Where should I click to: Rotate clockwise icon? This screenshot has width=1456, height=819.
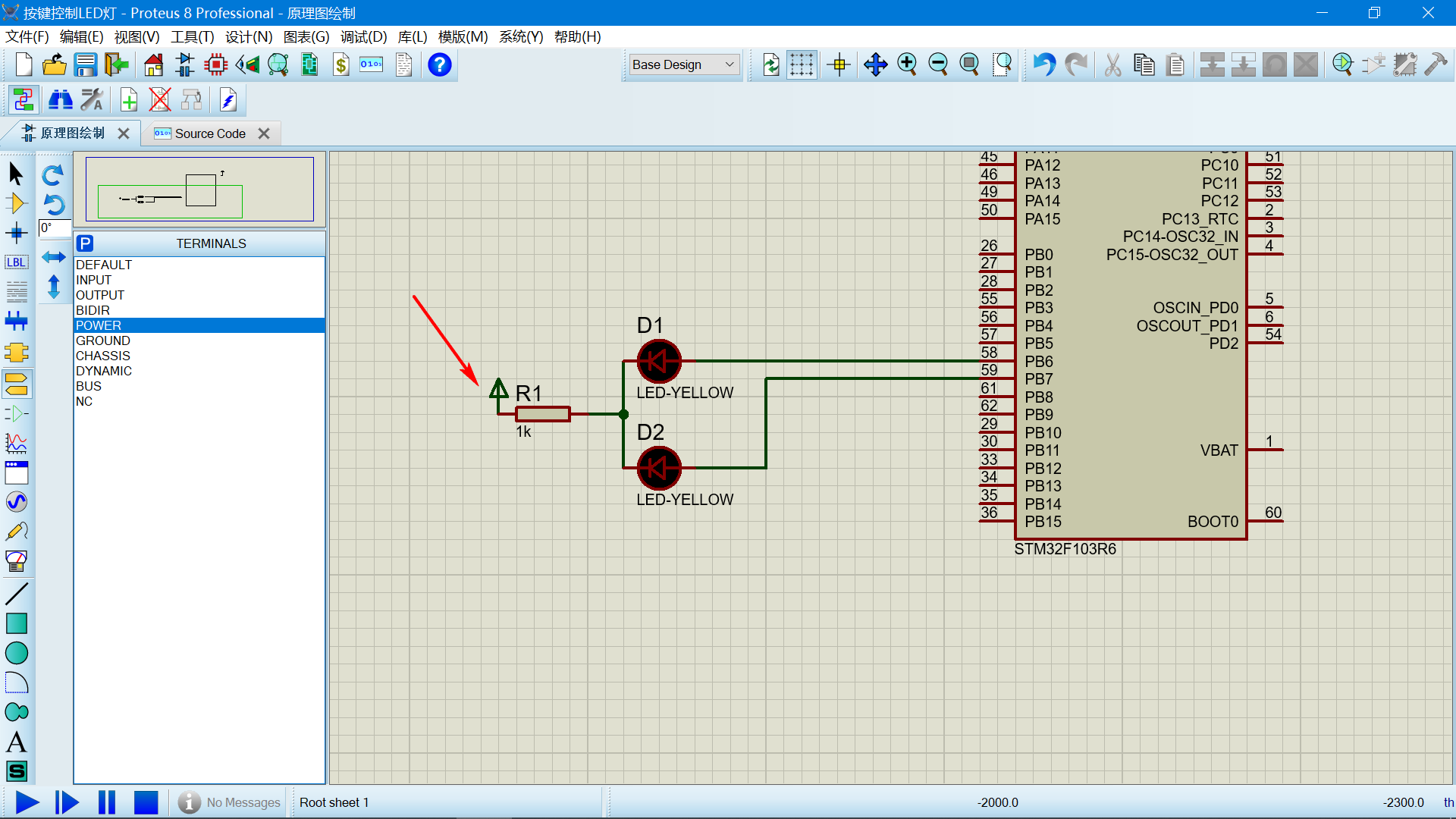[53, 175]
